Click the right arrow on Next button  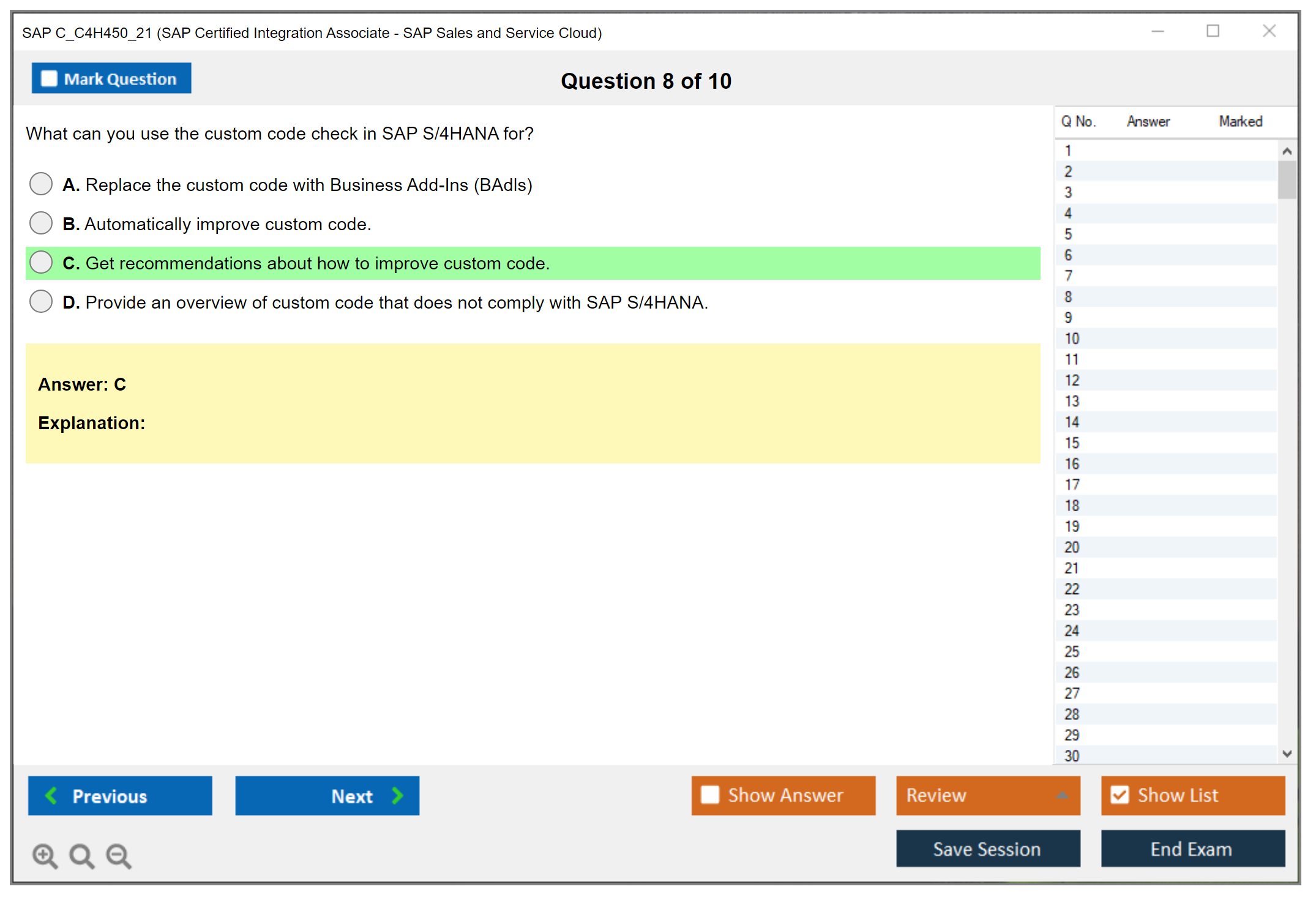pos(397,795)
